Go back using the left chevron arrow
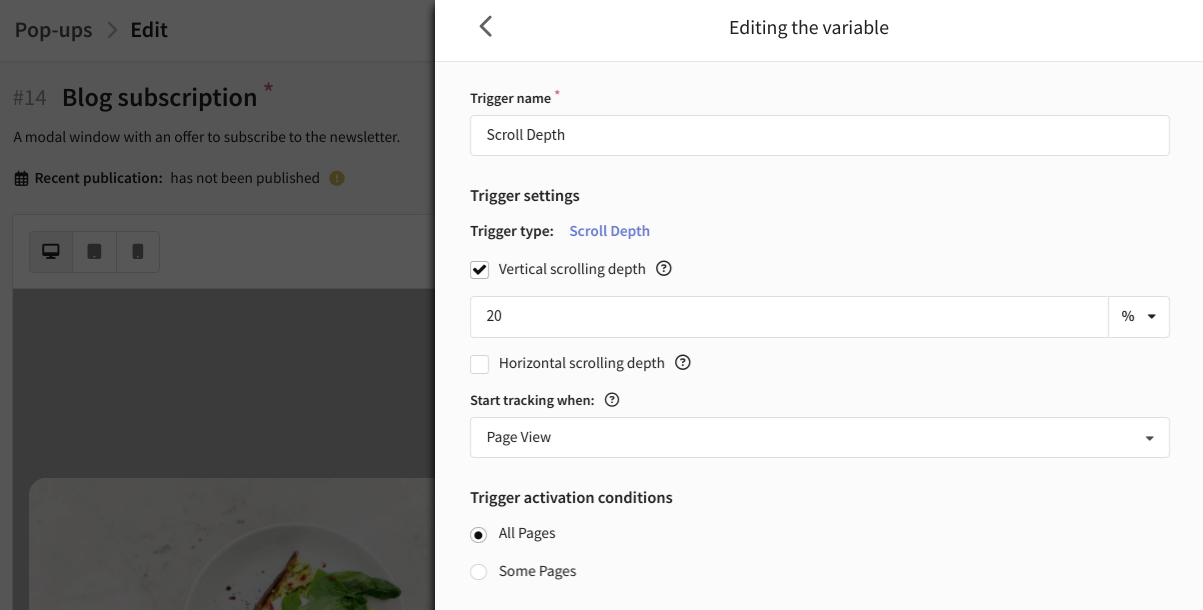Screen dimensions: 1203x610 pos(486,27)
